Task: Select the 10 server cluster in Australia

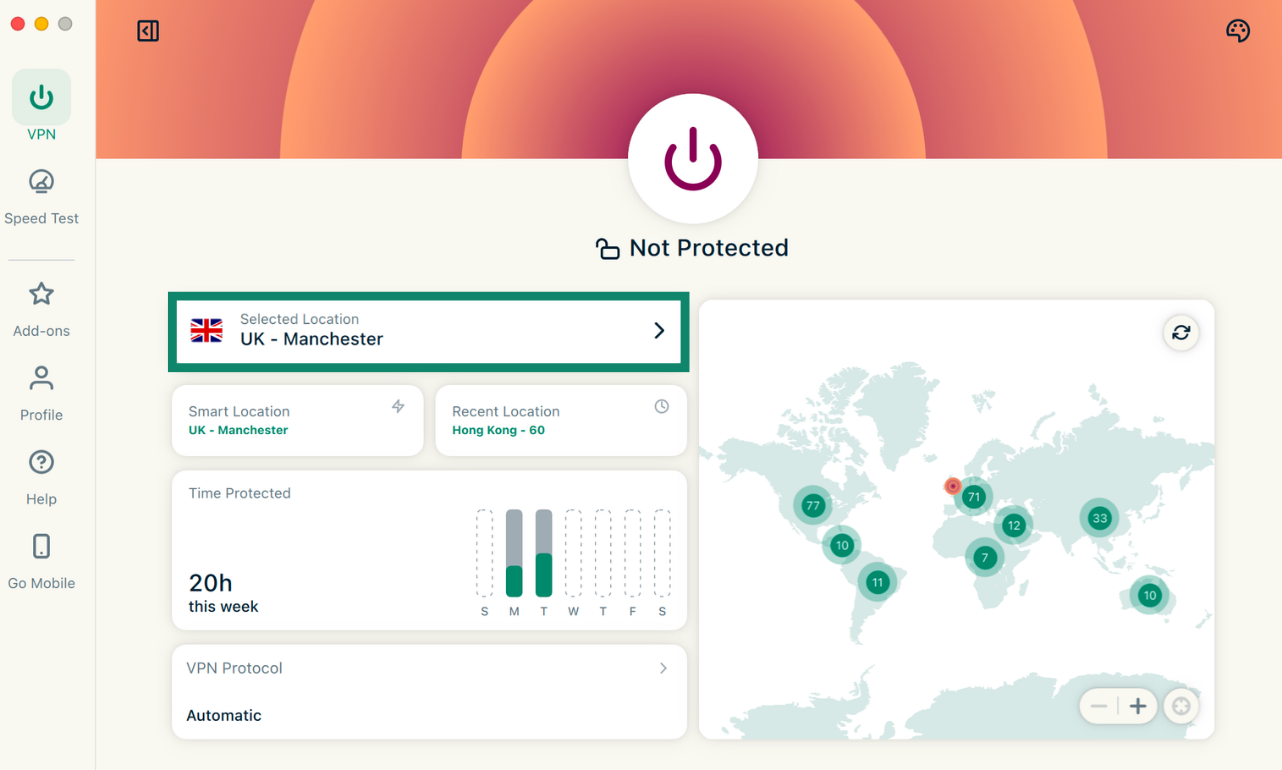Action: pos(1150,595)
